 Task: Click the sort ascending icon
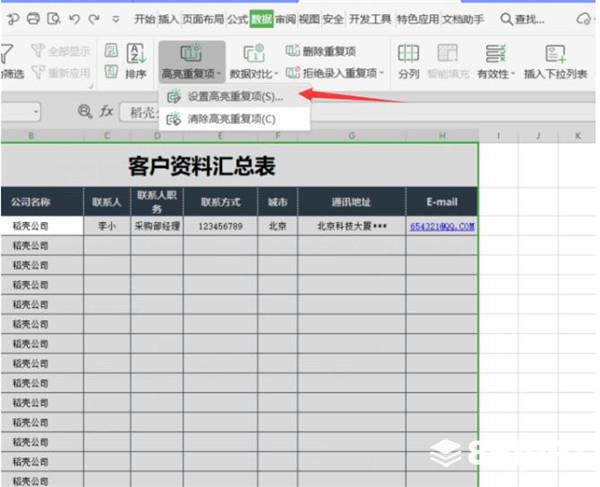pyautogui.click(x=111, y=50)
